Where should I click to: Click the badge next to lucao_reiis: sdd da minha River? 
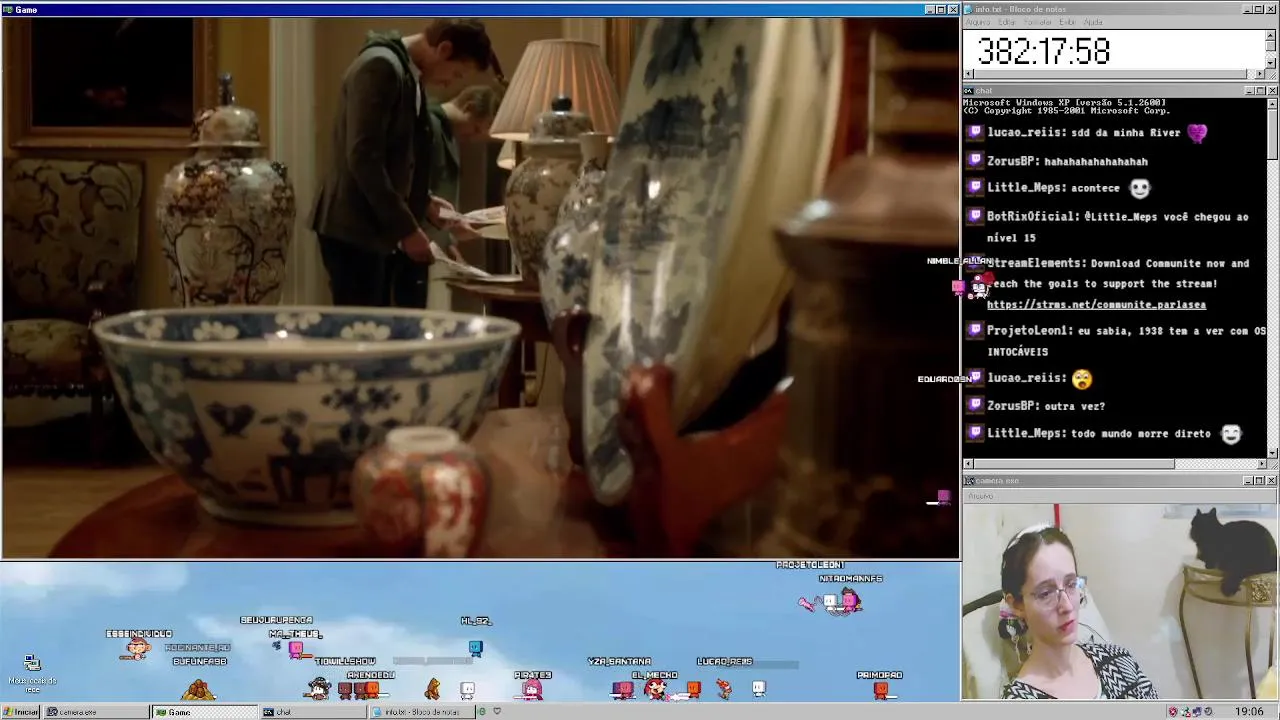coord(975,132)
